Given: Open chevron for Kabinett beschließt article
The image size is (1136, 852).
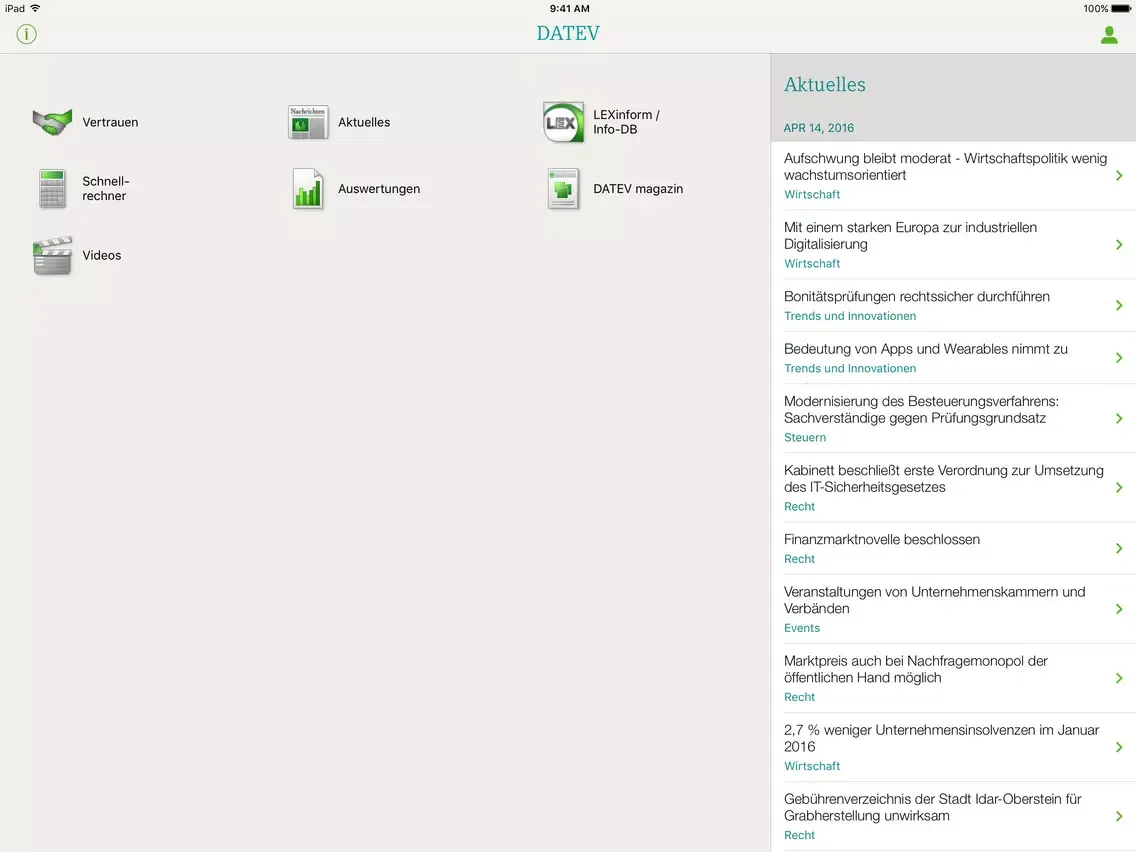Looking at the screenshot, I should tap(1119, 488).
